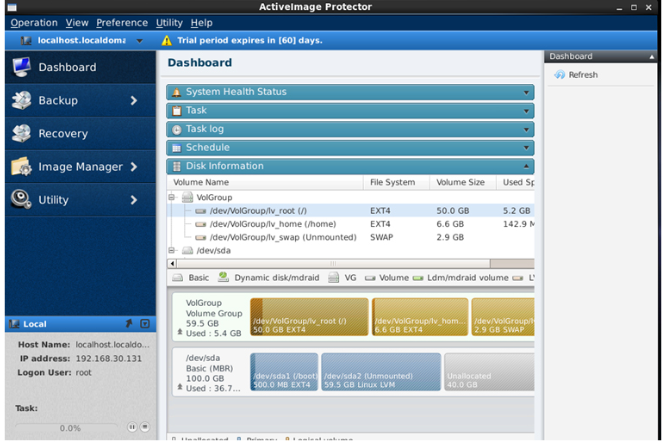
Task: Expand the Image Manager submenu arrow
Action: pos(134,167)
